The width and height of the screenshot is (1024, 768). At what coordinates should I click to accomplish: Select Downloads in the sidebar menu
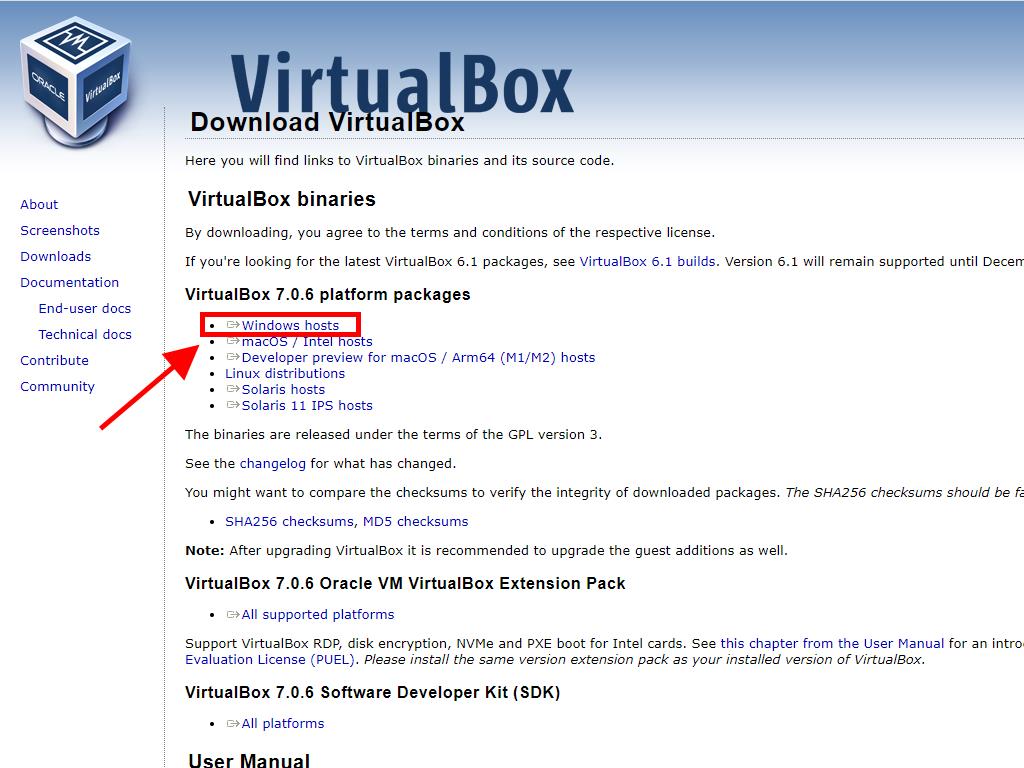point(55,256)
